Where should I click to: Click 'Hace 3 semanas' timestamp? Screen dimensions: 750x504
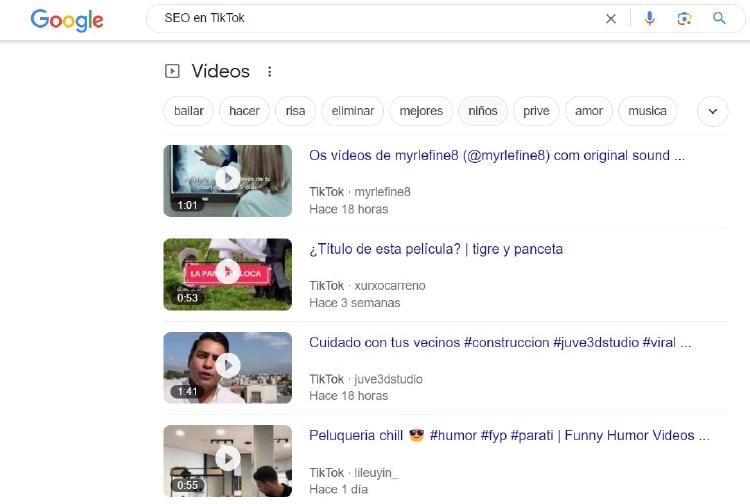click(354, 303)
